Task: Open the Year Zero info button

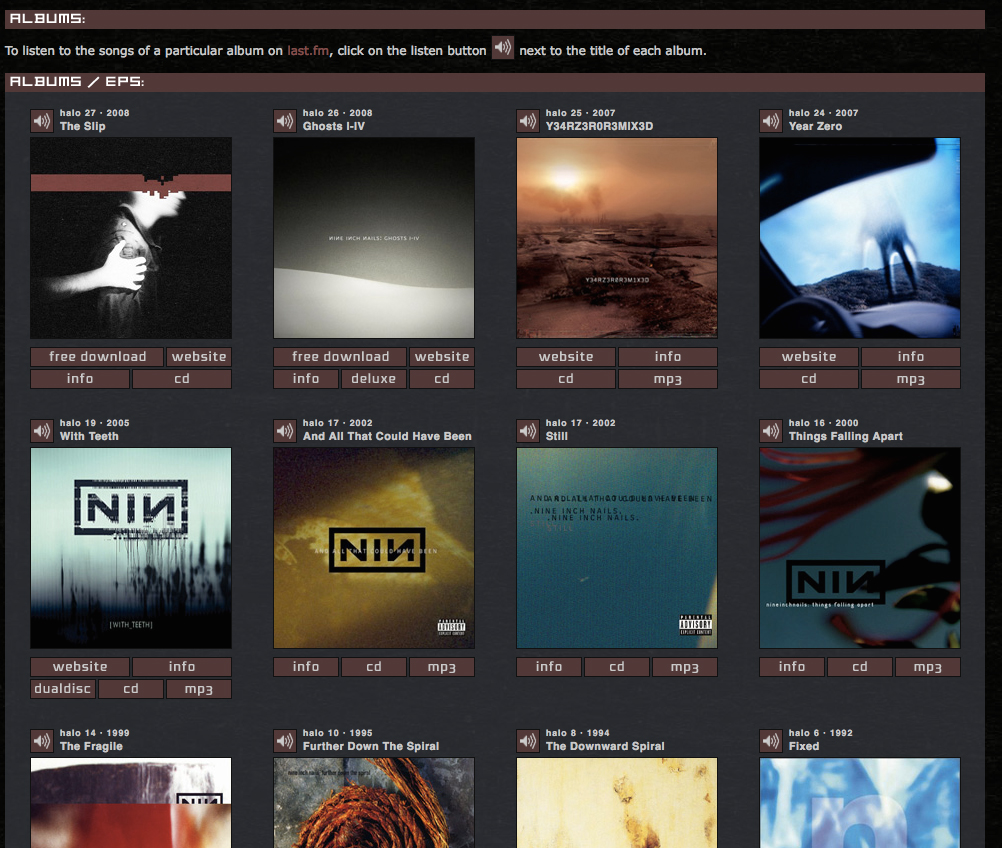Action: pos(911,357)
